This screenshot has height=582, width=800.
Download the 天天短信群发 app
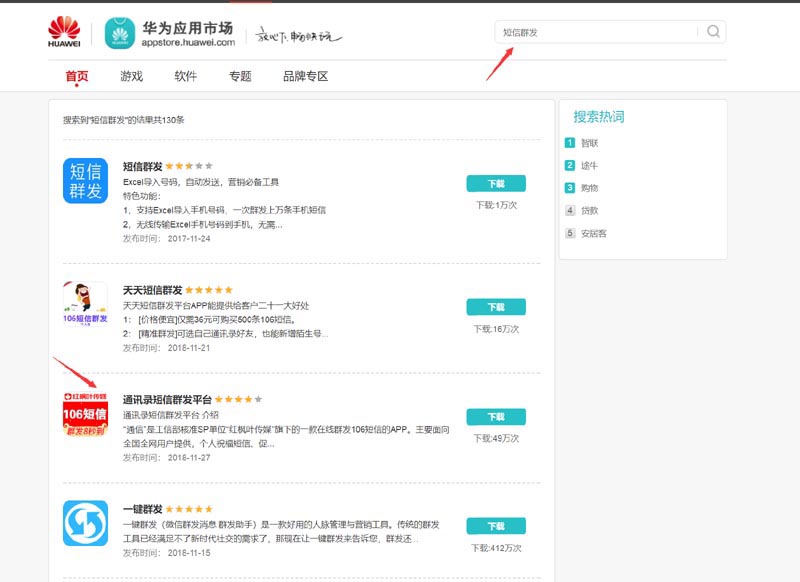click(x=495, y=307)
